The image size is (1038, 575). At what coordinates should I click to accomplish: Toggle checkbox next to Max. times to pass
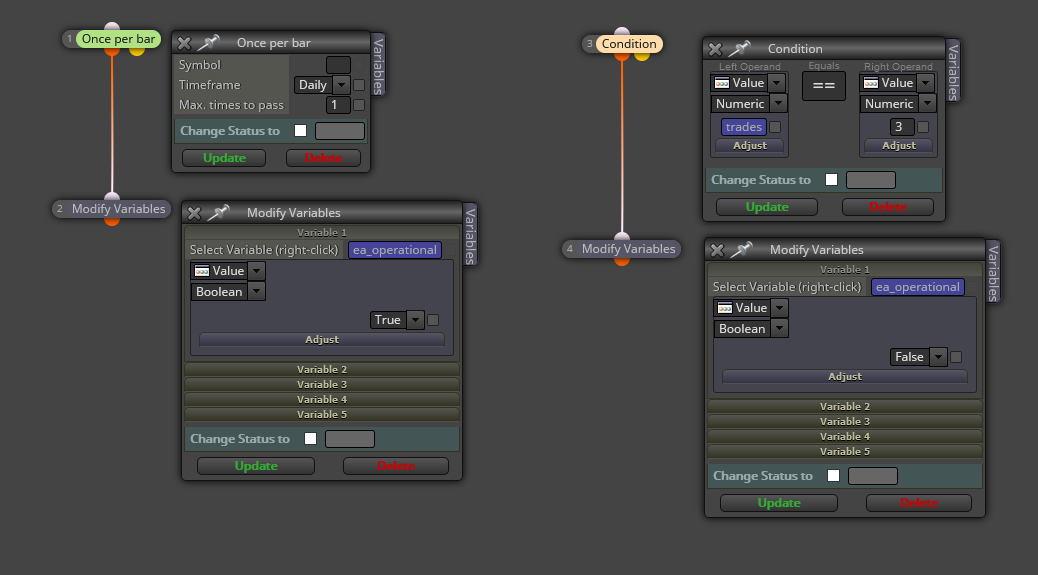[x=359, y=105]
